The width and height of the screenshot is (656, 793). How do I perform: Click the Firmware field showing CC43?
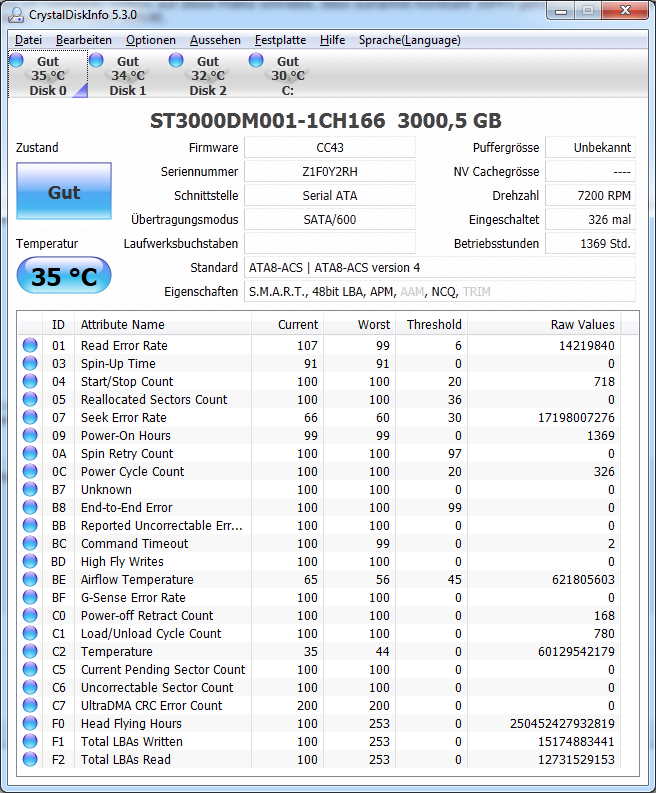point(330,148)
